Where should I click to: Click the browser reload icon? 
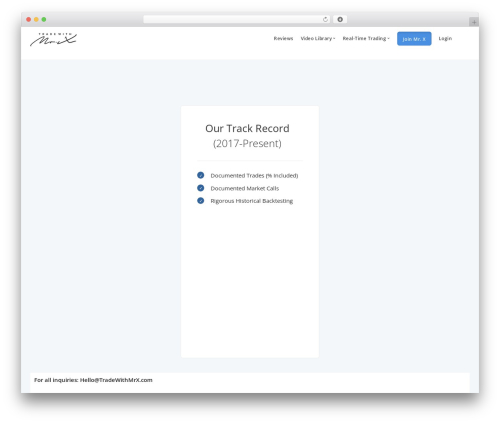coord(325,19)
